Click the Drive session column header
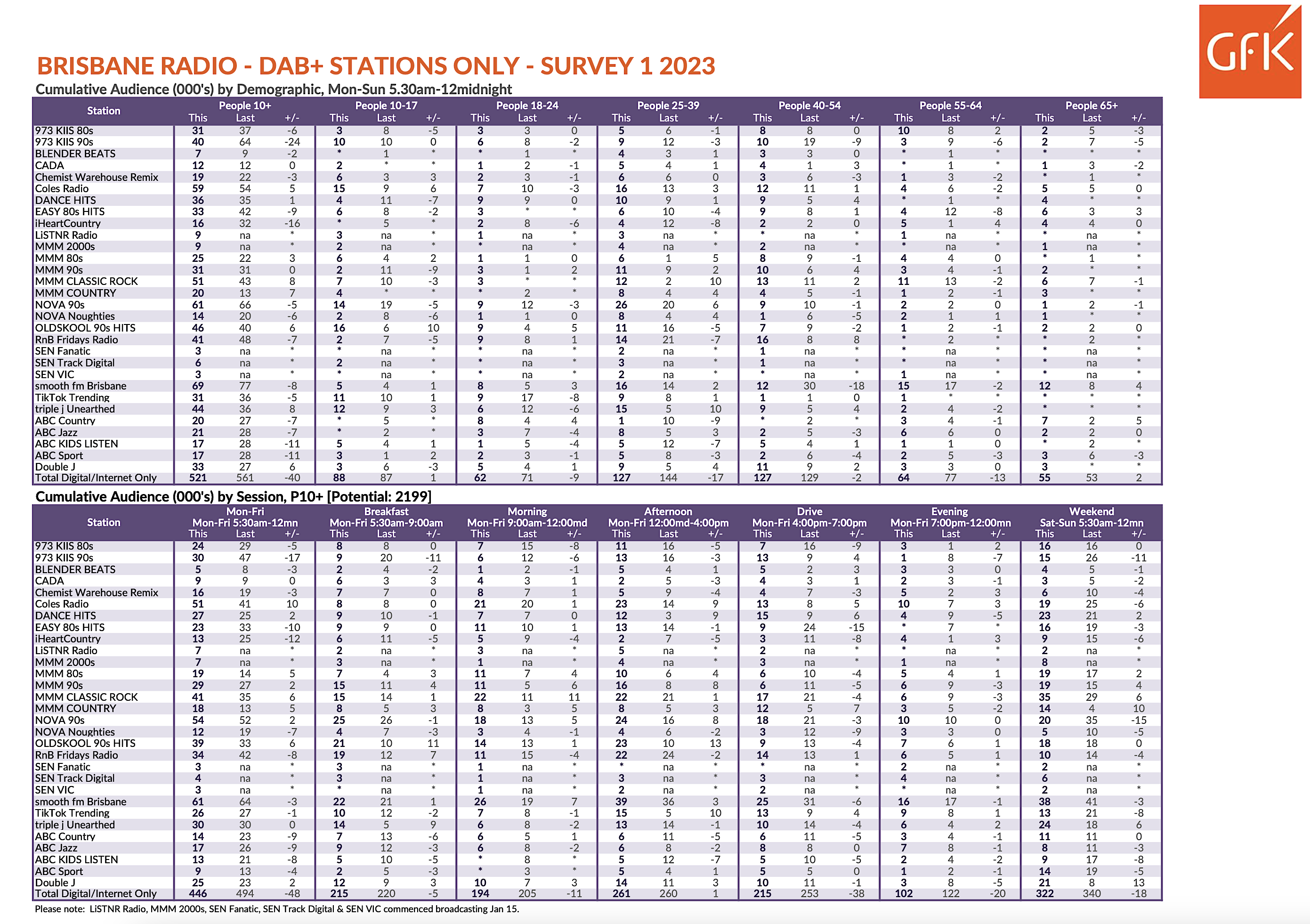The image size is (1310, 924). click(809, 512)
